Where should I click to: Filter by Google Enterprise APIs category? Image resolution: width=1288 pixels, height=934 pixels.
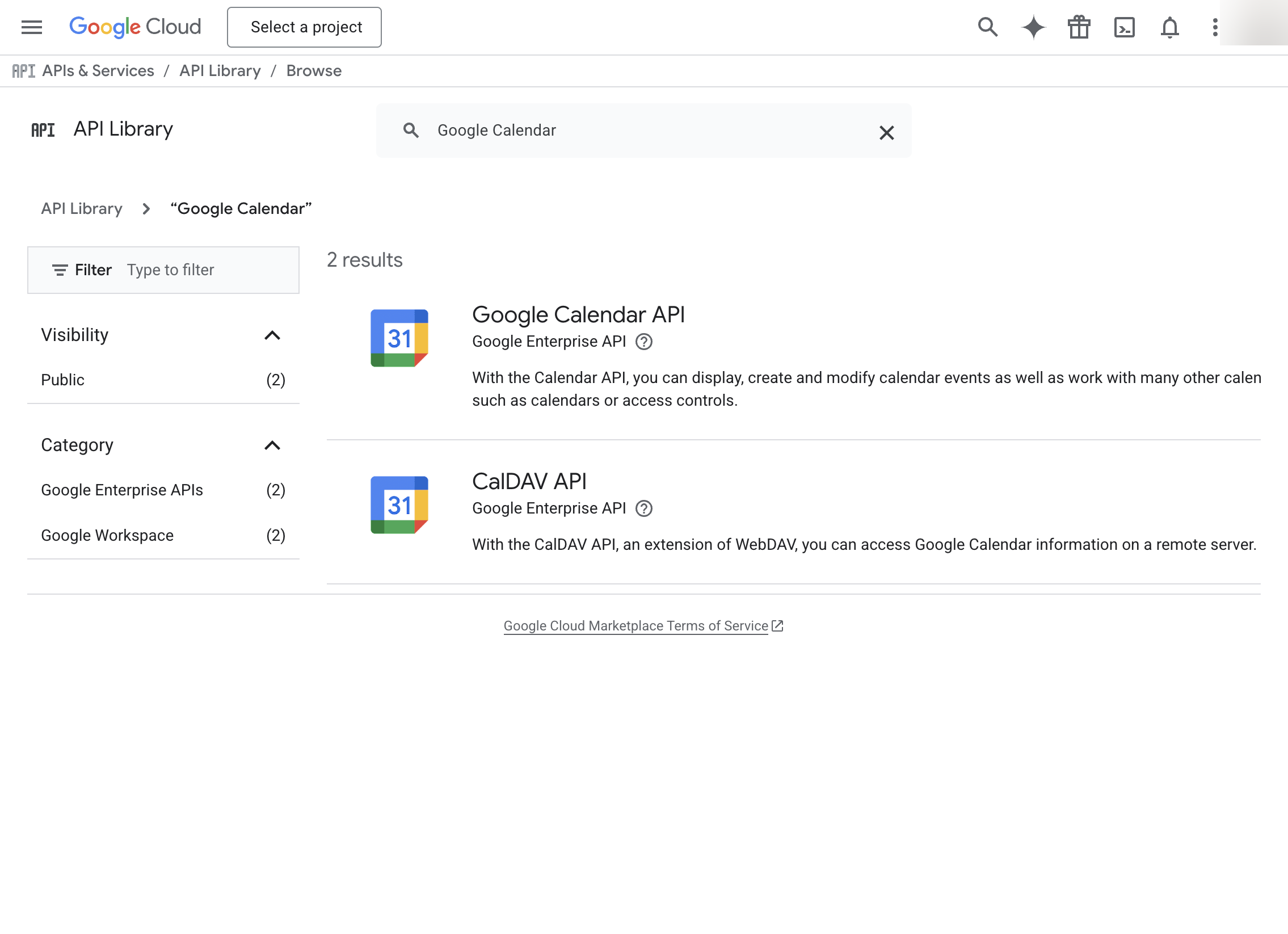163,490
